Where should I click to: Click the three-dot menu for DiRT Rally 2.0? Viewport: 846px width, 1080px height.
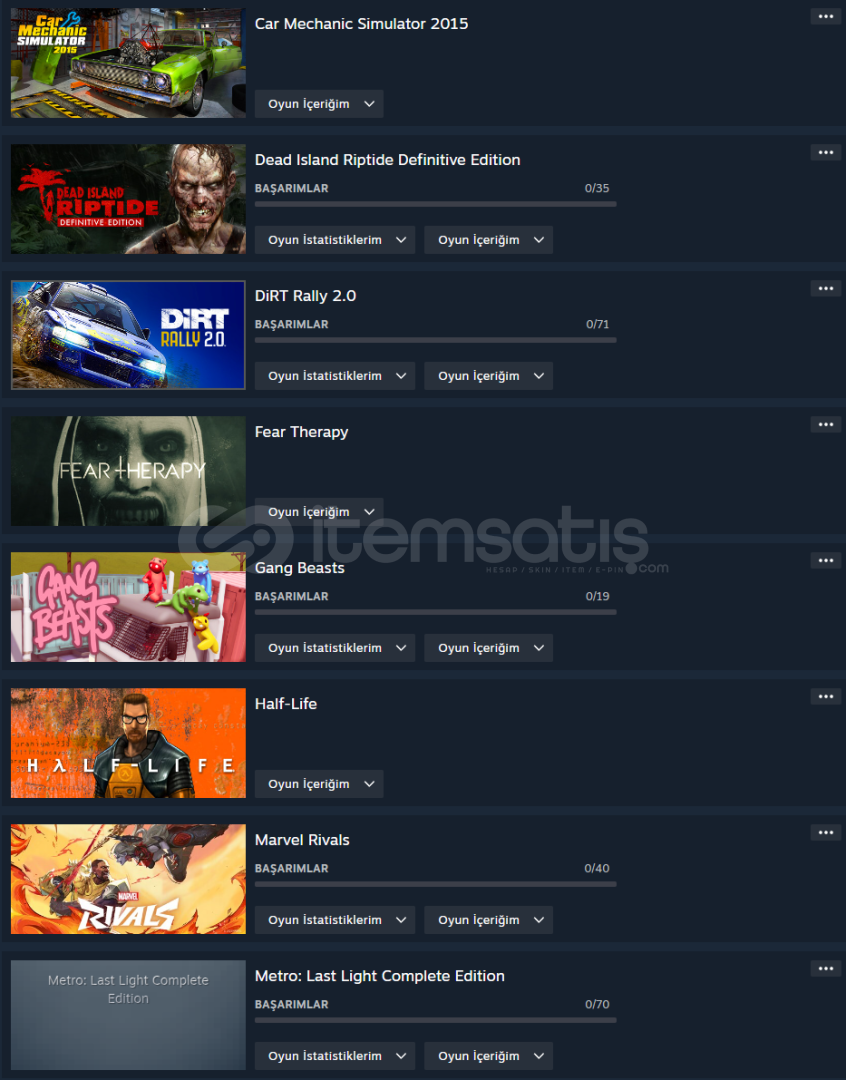click(825, 289)
